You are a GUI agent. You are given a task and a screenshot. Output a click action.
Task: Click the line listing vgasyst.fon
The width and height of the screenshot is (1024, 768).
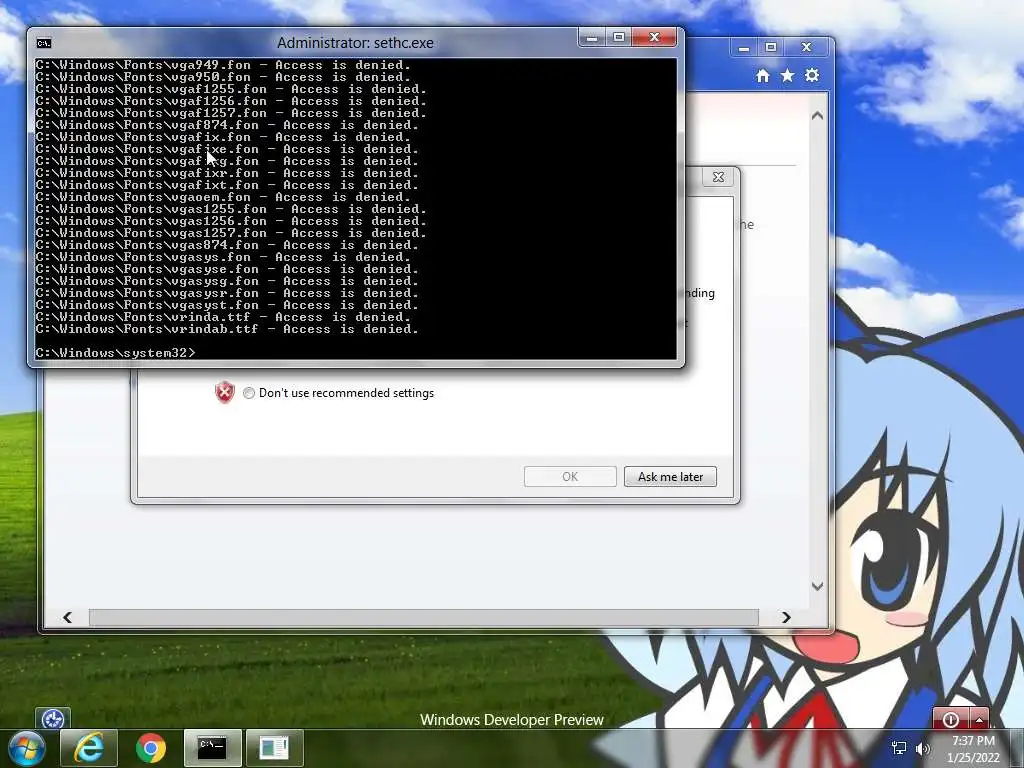tap(227, 305)
